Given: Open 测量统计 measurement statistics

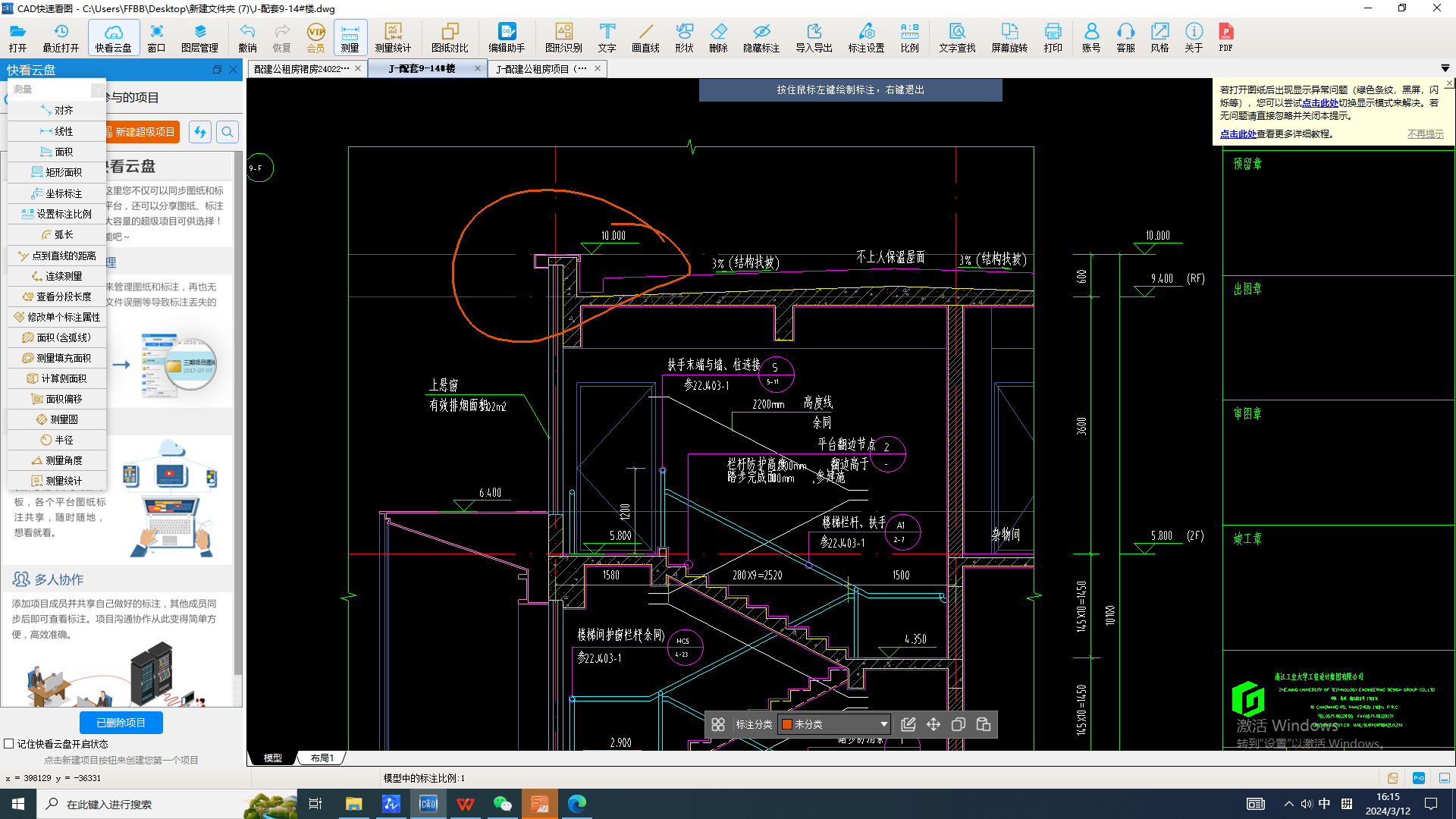Looking at the screenshot, I should 393,37.
